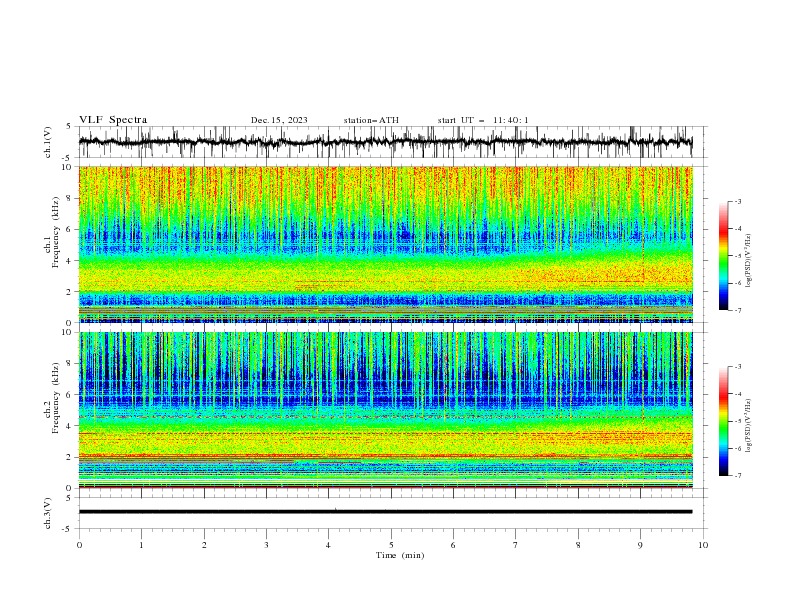
Task: Click the time axis tick label "0"
Action: (x=79, y=545)
